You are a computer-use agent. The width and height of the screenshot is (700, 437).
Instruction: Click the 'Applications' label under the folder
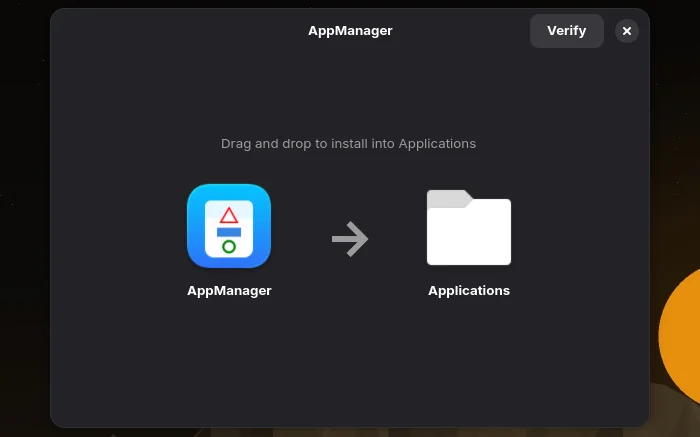point(469,291)
